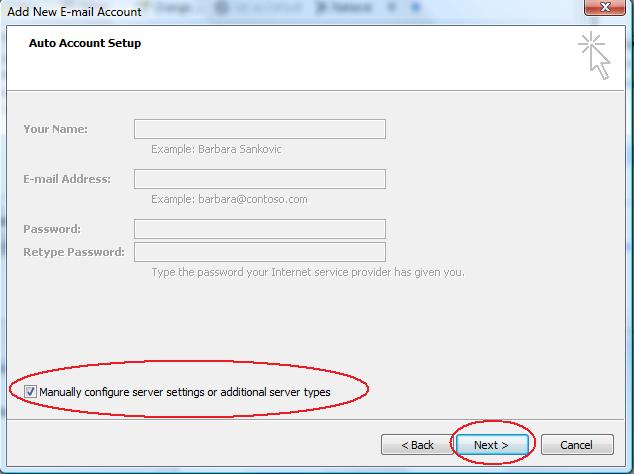The width and height of the screenshot is (634, 474).
Task: Select the Password input box
Action: coord(259,229)
